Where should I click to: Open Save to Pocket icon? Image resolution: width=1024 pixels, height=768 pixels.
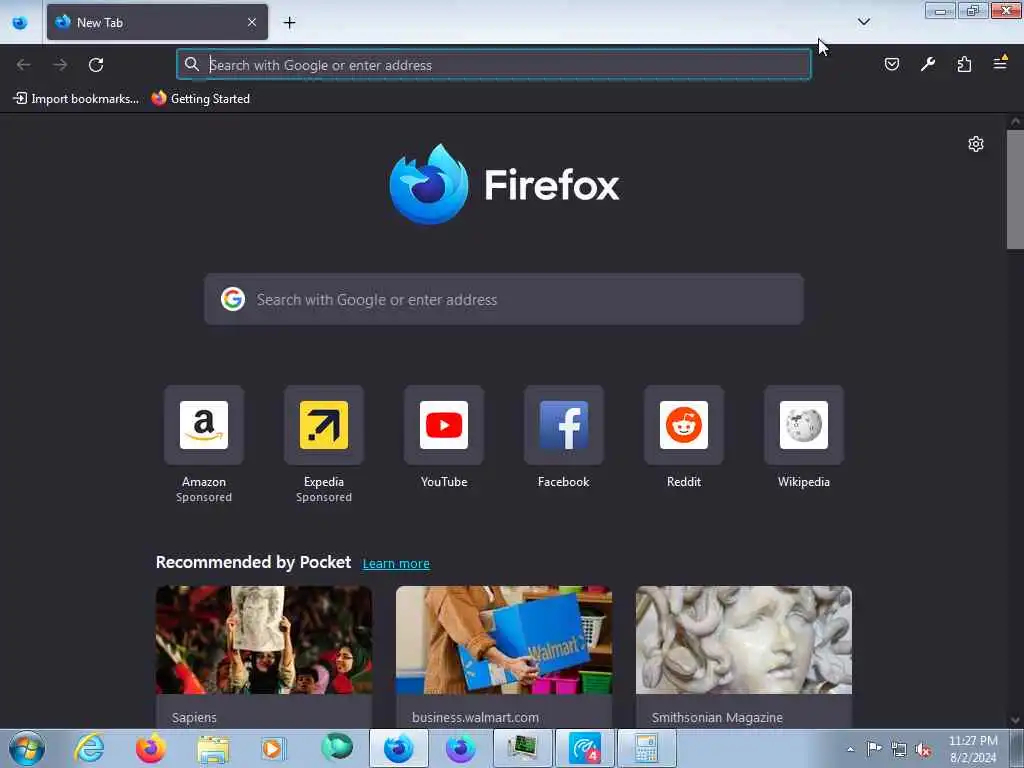(x=891, y=64)
